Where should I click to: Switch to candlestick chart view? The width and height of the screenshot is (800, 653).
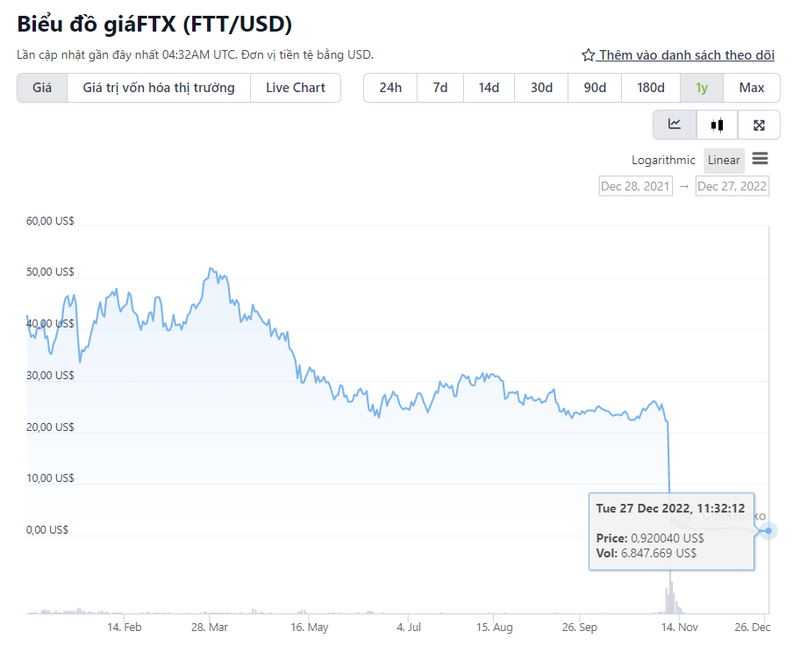[716, 124]
